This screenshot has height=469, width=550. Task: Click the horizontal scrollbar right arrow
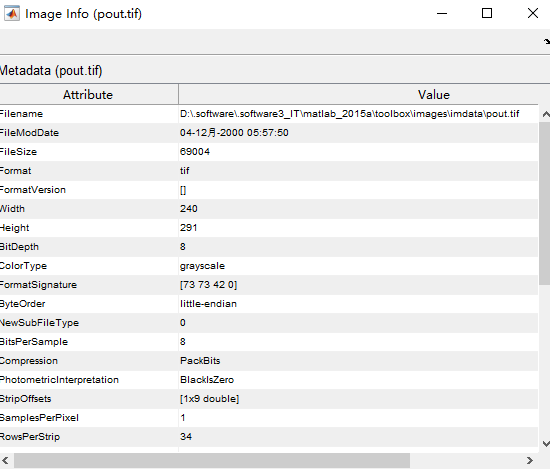(530, 460)
